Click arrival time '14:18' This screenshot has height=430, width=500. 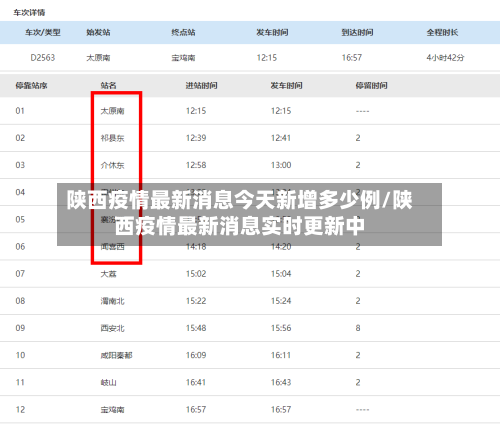[x=196, y=247]
